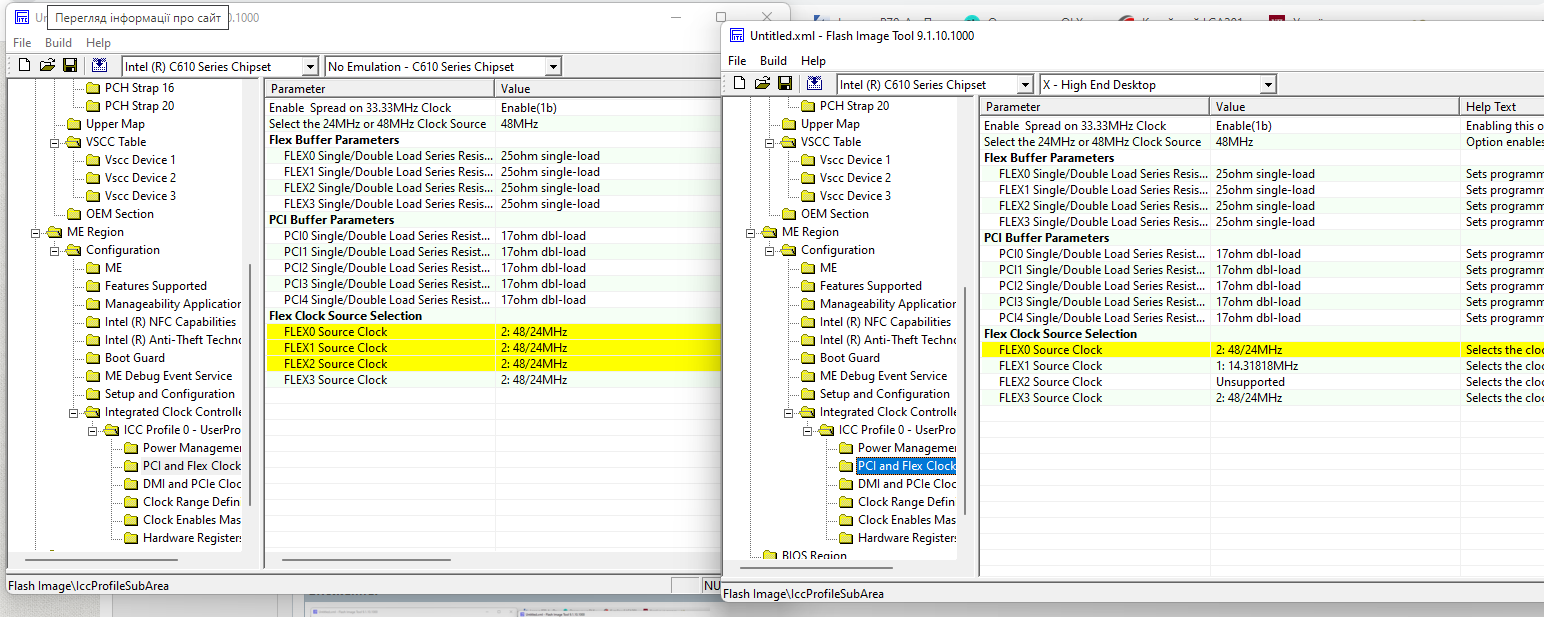Image resolution: width=1544 pixels, height=617 pixels.
Task: Open File menu in No Emulation window
Action: (22, 42)
